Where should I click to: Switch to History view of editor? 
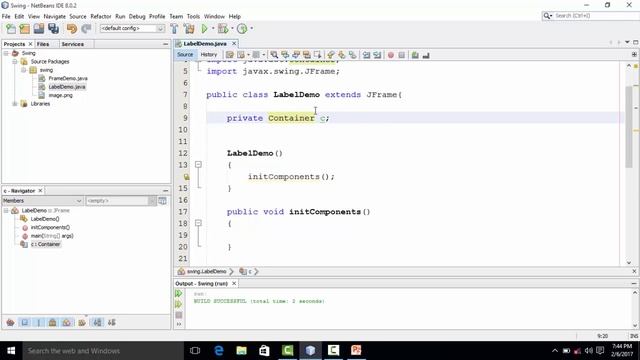pyautogui.click(x=209, y=55)
